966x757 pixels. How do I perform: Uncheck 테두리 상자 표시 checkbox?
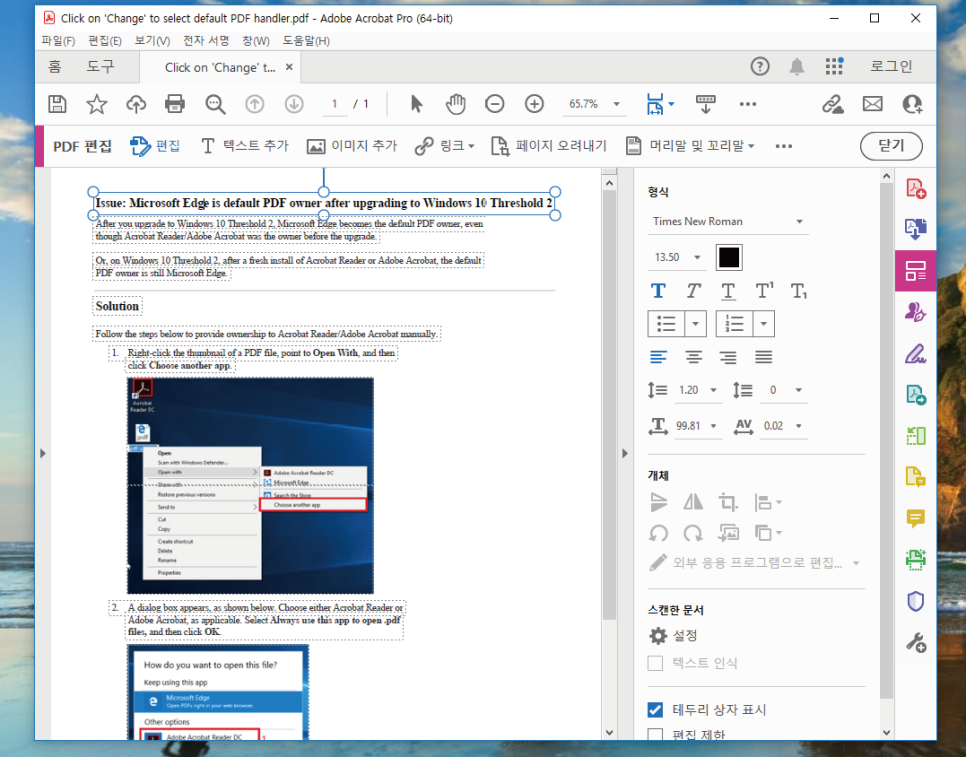656,710
